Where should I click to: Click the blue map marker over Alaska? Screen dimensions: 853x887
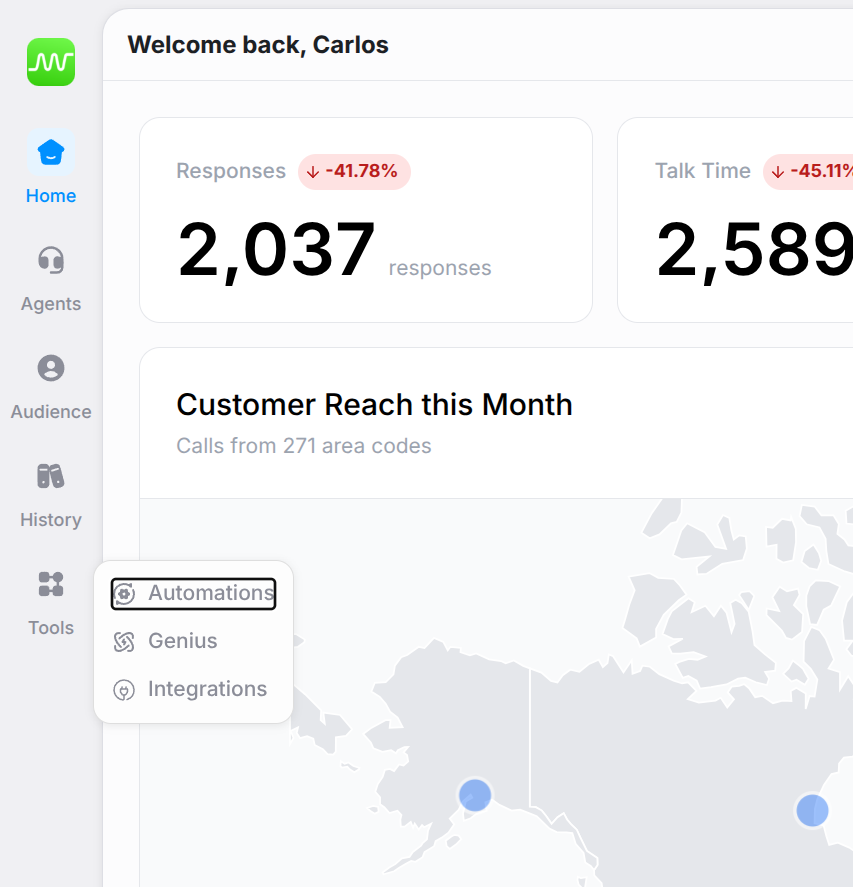pos(474,795)
